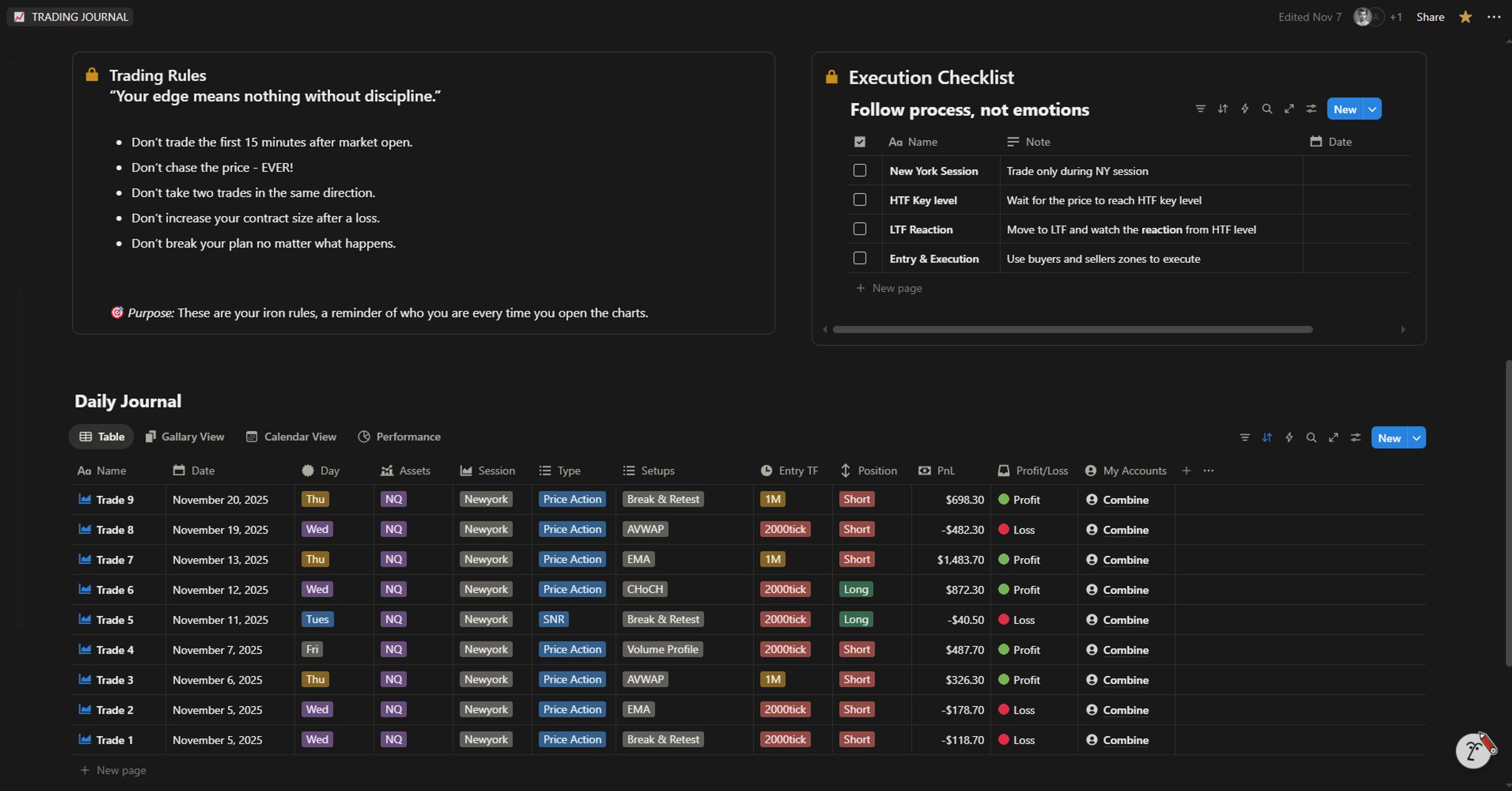Click the sort icon in Execution Checklist
The width and height of the screenshot is (1512, 791).
tap(1223, 109)
